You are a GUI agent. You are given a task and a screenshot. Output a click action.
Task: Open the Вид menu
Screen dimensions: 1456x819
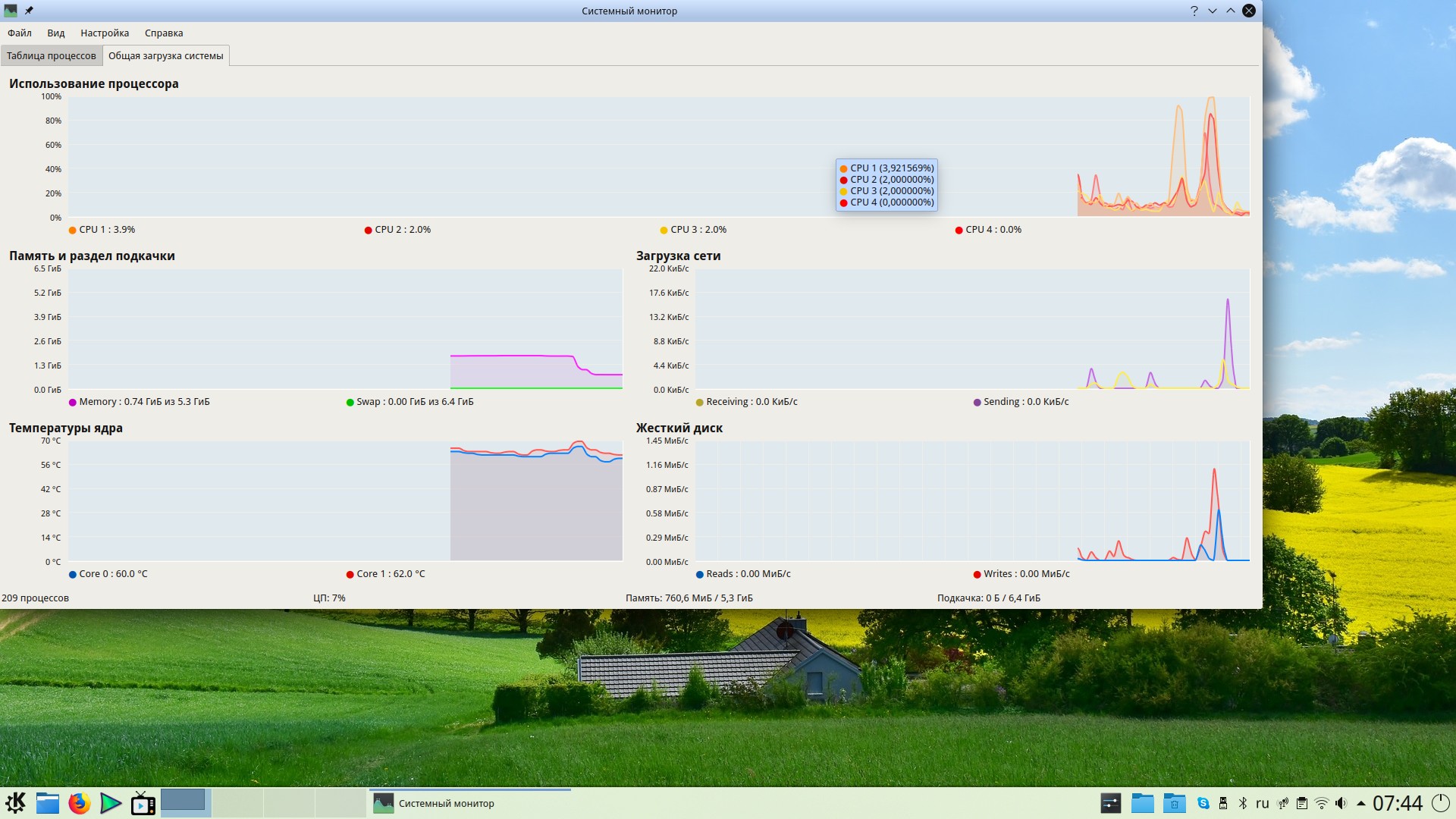[55, 33]
